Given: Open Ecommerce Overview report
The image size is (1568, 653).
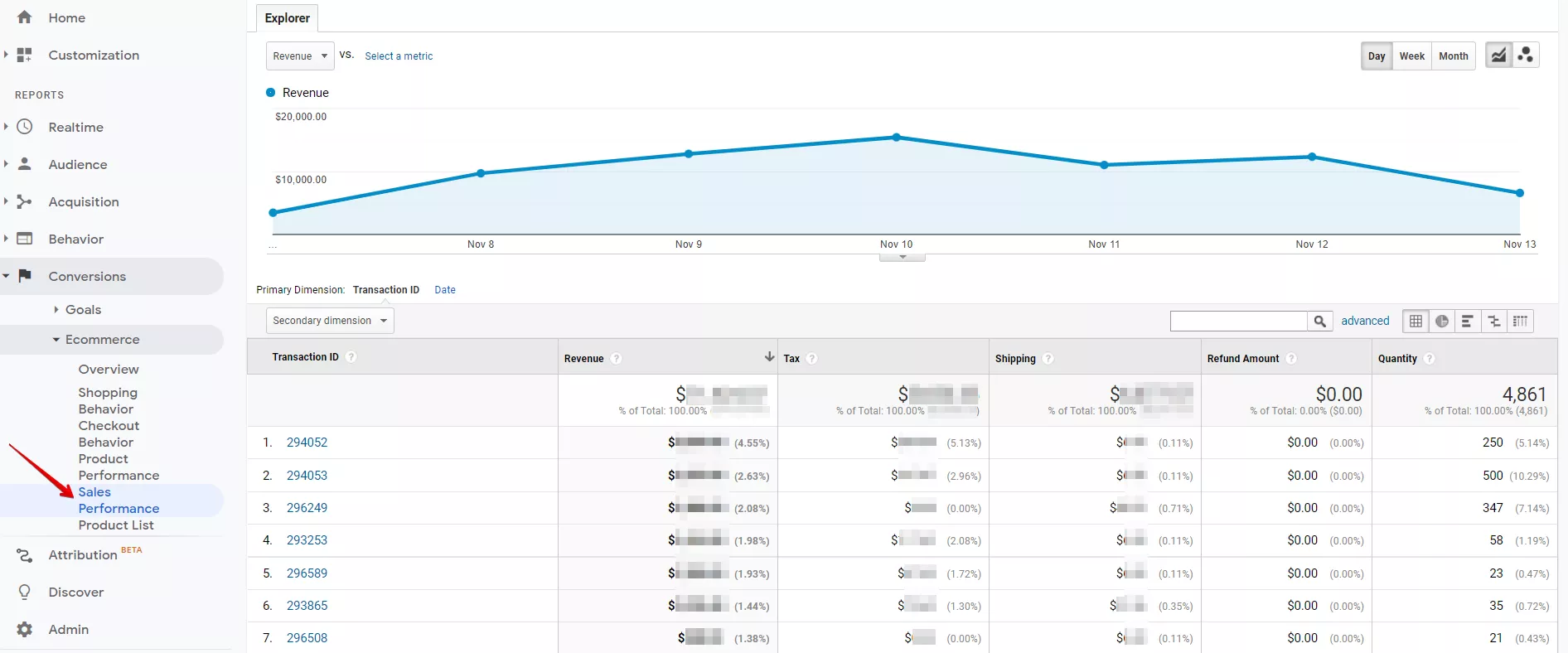Looking at the screenshot, I should [109, 369].
